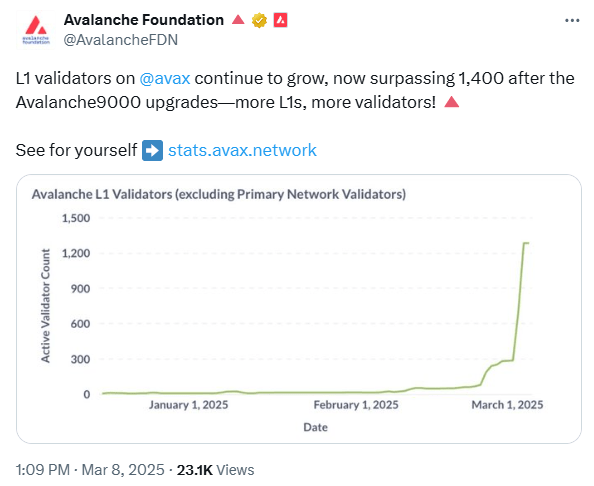The height and width of the screenshot is (486, 594).
Task: Click the @AvalancheFDN handle
Action: pos(120,40)
